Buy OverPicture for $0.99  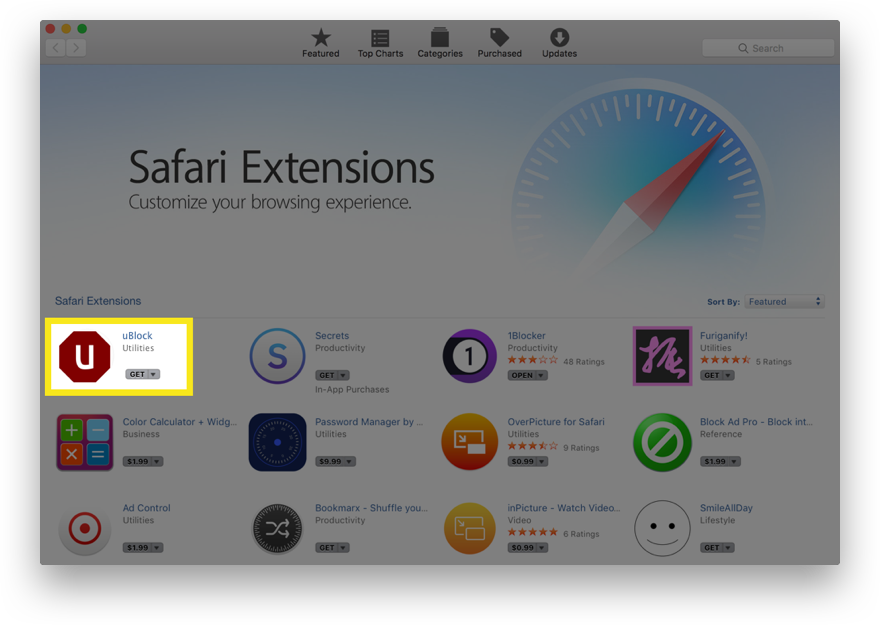(522, 462)
